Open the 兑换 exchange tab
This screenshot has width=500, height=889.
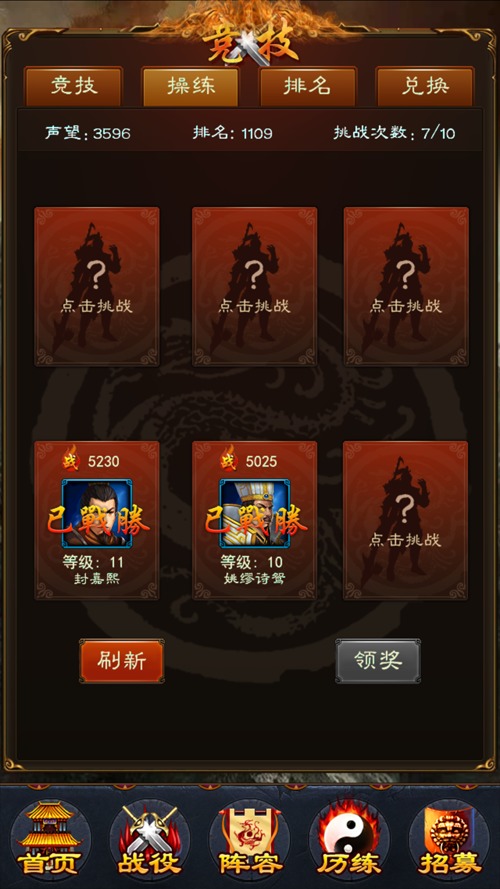click(425, 86)
